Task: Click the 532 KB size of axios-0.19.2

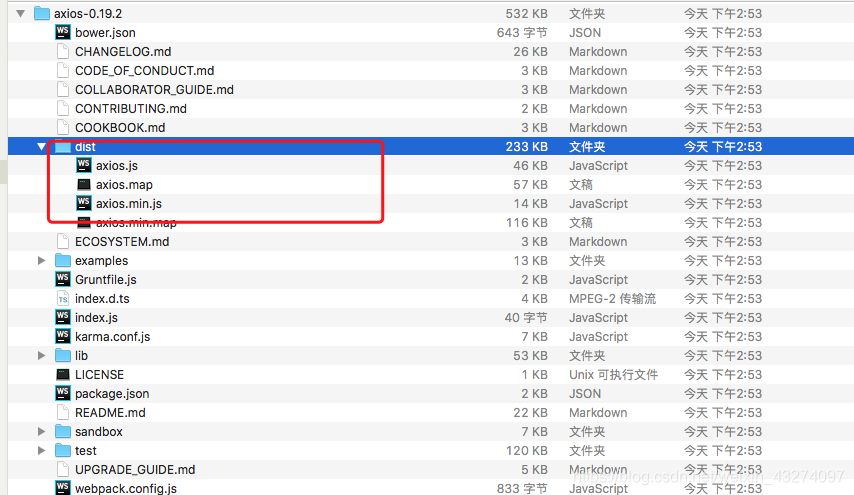Action: (x=526, y=14)
